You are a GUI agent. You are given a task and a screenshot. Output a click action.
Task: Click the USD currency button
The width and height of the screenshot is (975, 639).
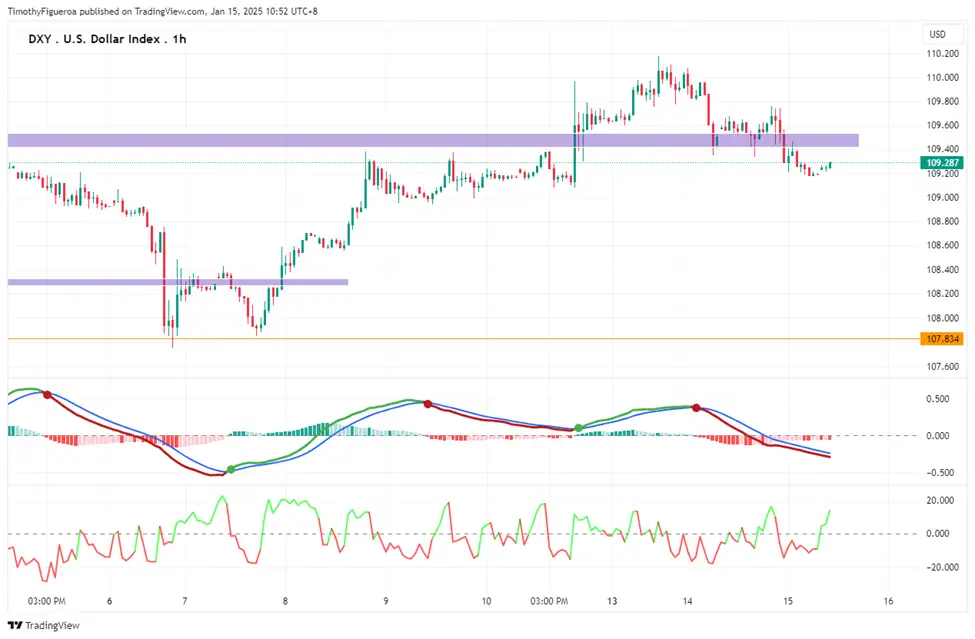(937, 35)
